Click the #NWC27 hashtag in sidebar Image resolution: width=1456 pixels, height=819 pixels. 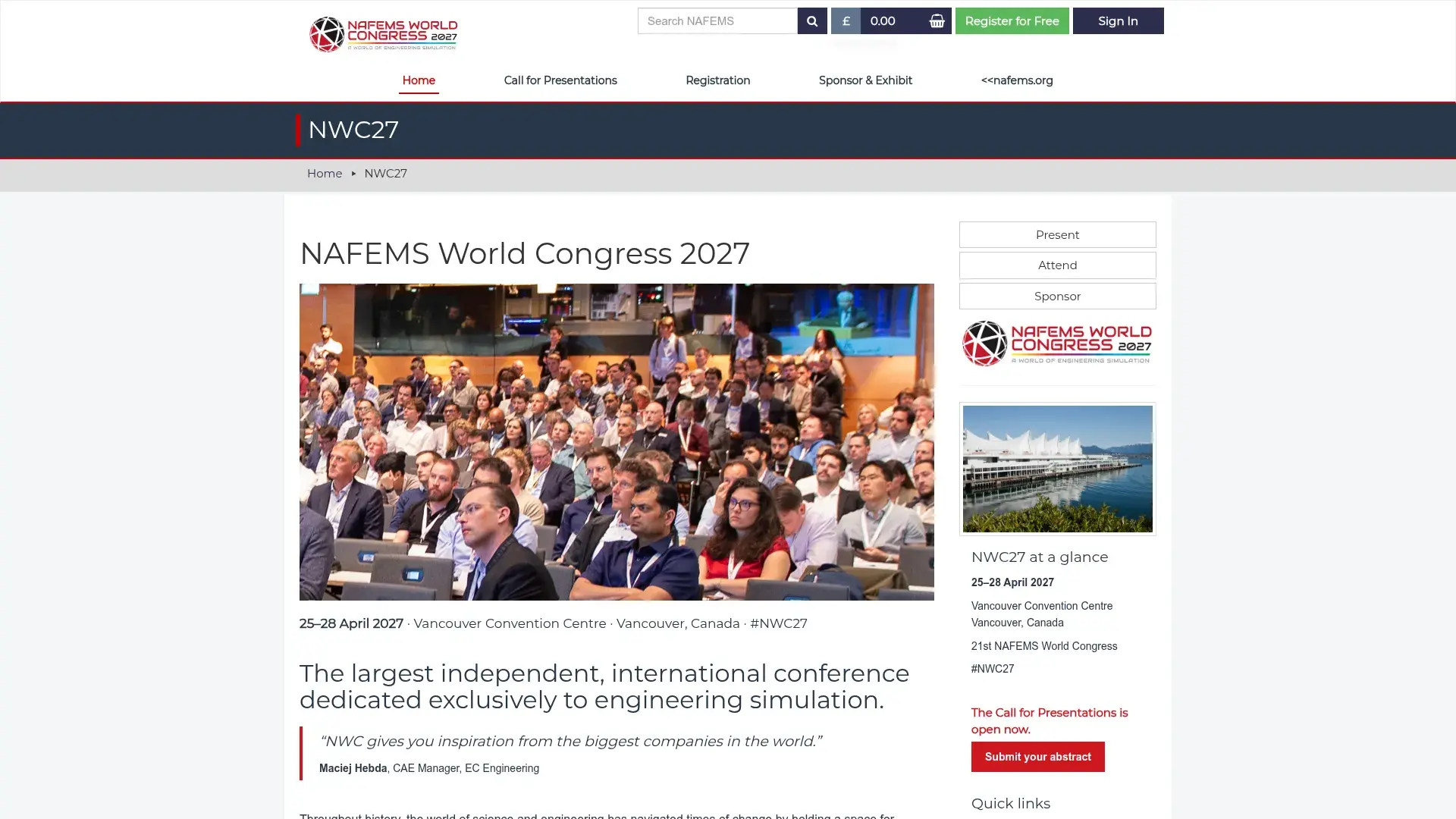(993, 669)
